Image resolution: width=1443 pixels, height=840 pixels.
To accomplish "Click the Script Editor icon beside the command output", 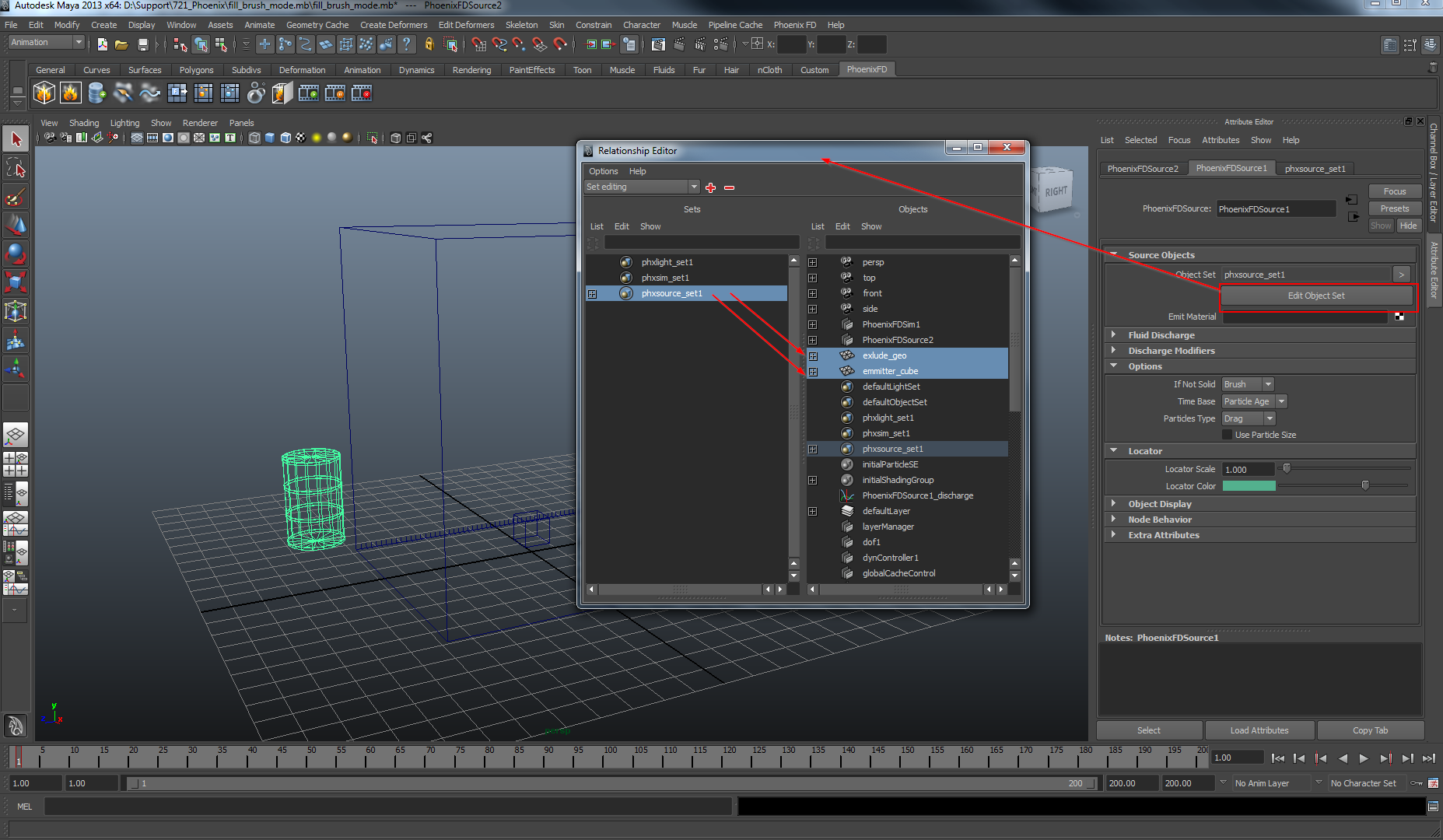I will (1433, 807).
